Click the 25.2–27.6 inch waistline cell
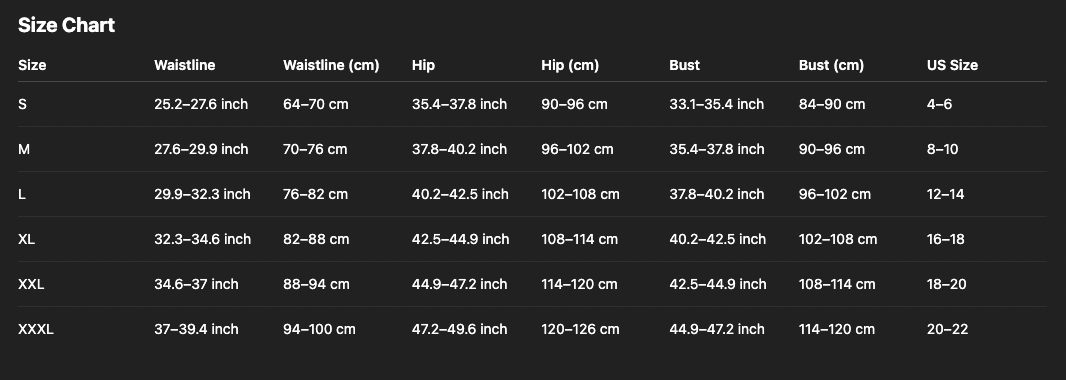1066x380 pixels. (x=201, y=104)
